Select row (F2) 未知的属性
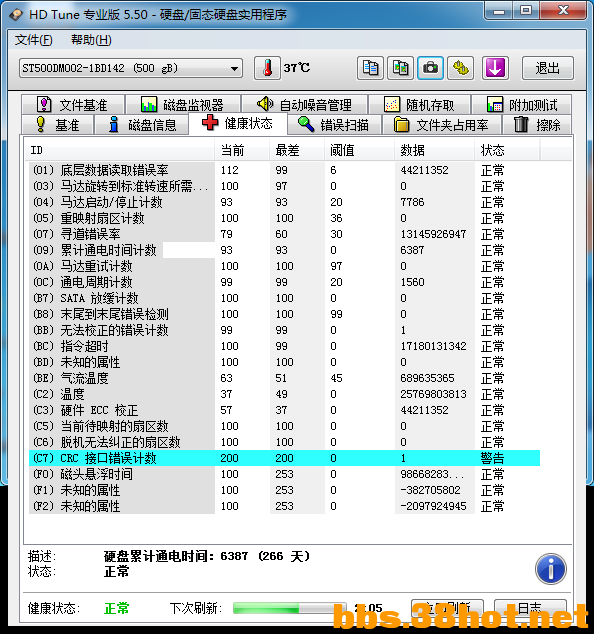Image resolution: width=594 pixels, height=634 pixels. point(284,506)
